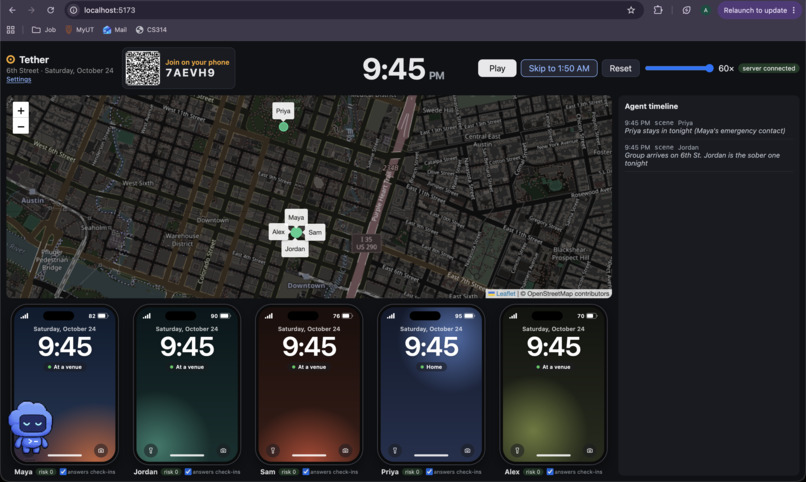Click the server connected status badge
This screenshot has height=482, width=806.
coord(768,68)
